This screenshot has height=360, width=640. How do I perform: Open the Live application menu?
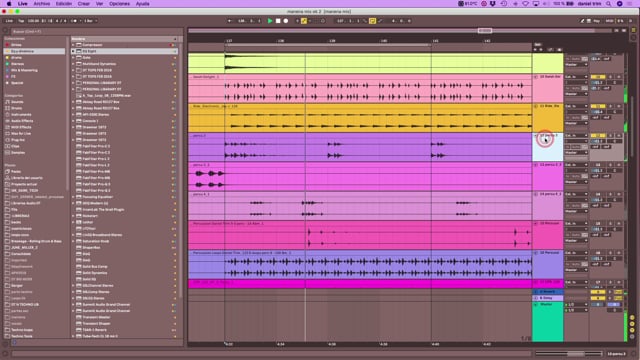[x=22, y=4]
